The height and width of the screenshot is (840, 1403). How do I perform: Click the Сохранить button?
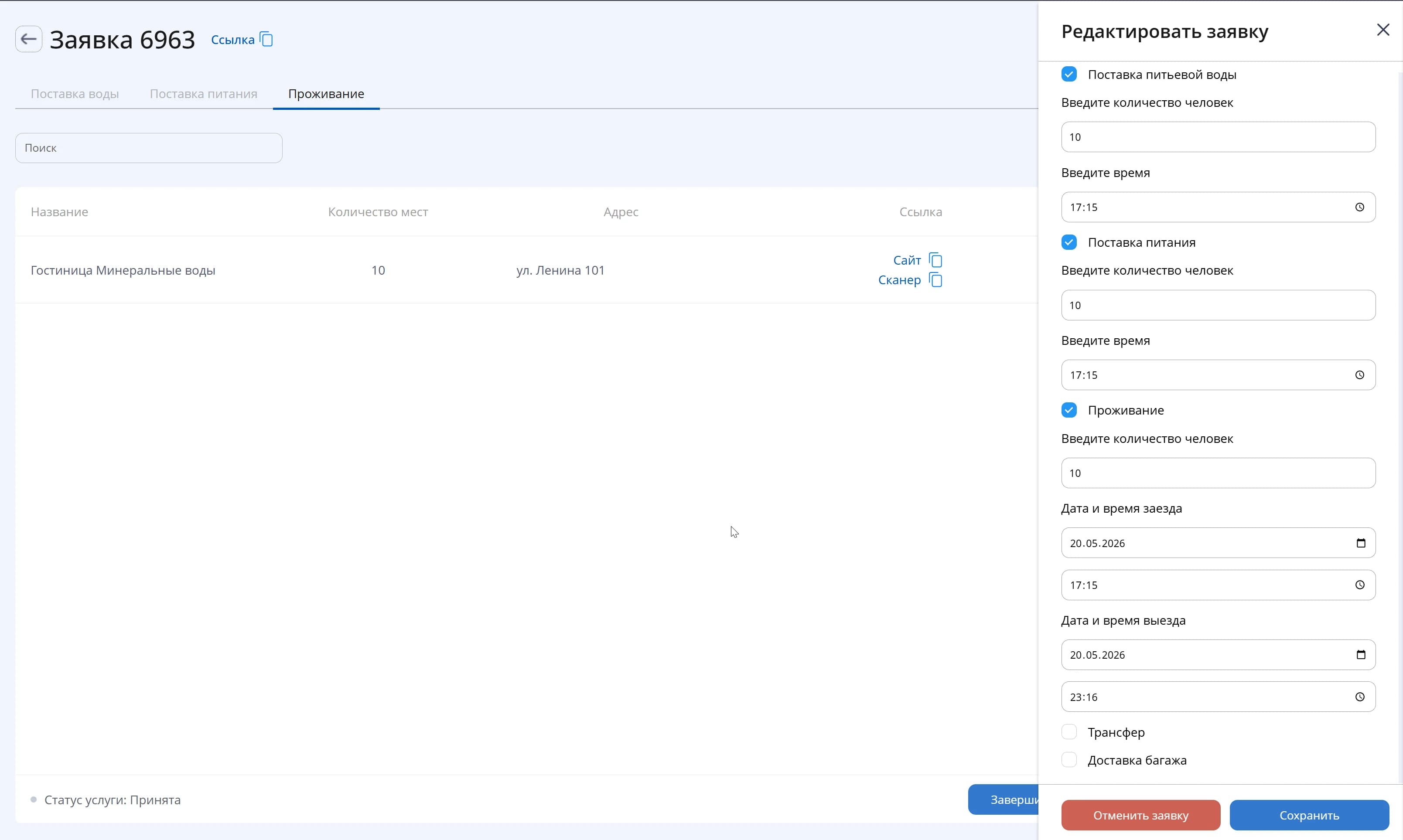click(1309, 815)
